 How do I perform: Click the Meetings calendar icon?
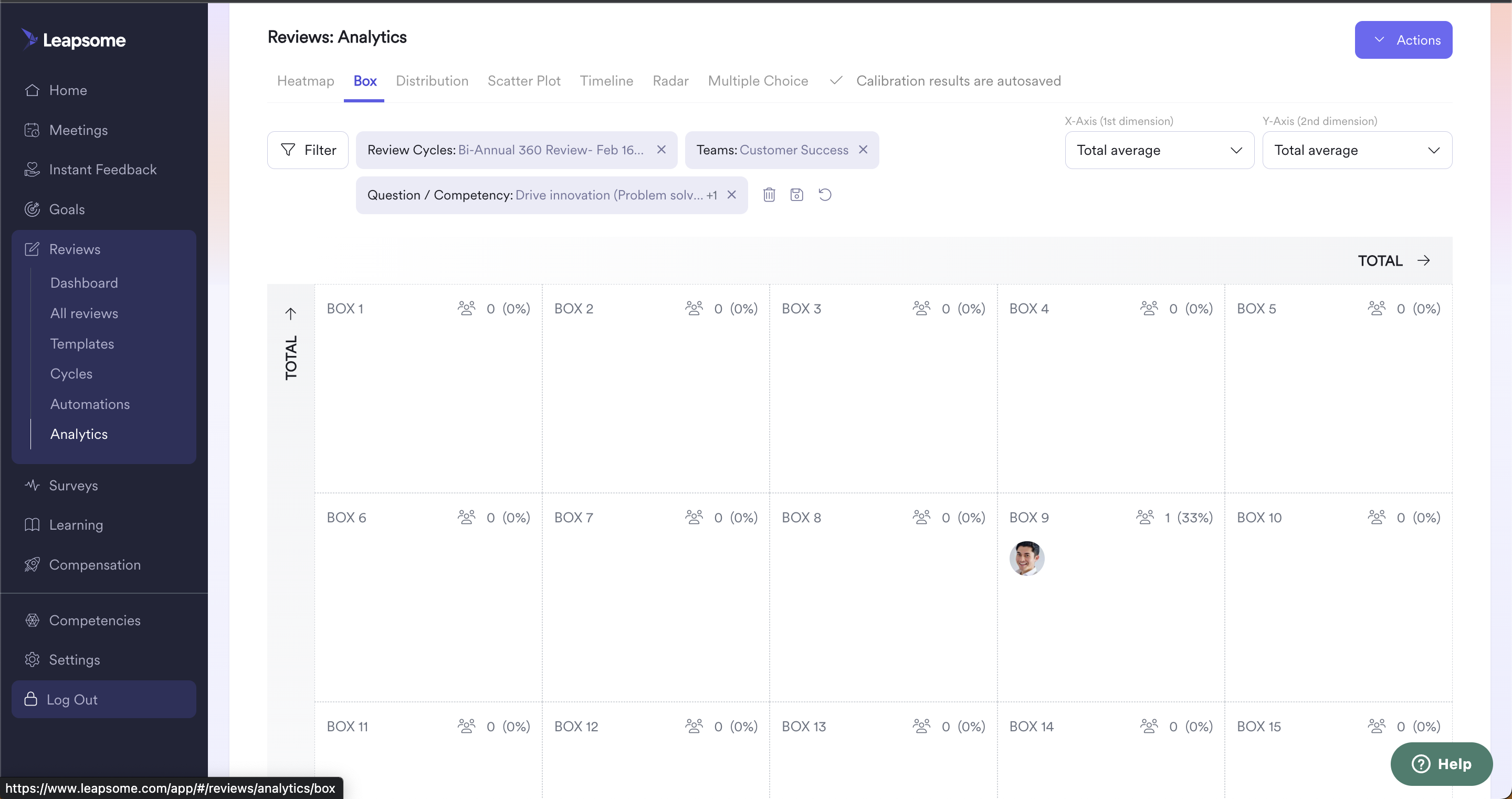[x=32, y=130]
